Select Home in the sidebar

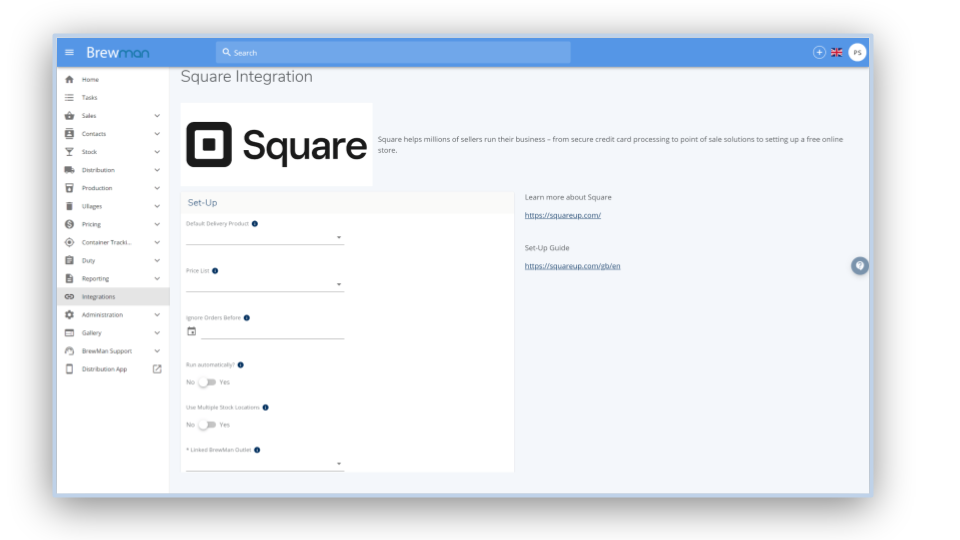coord(113,80)
